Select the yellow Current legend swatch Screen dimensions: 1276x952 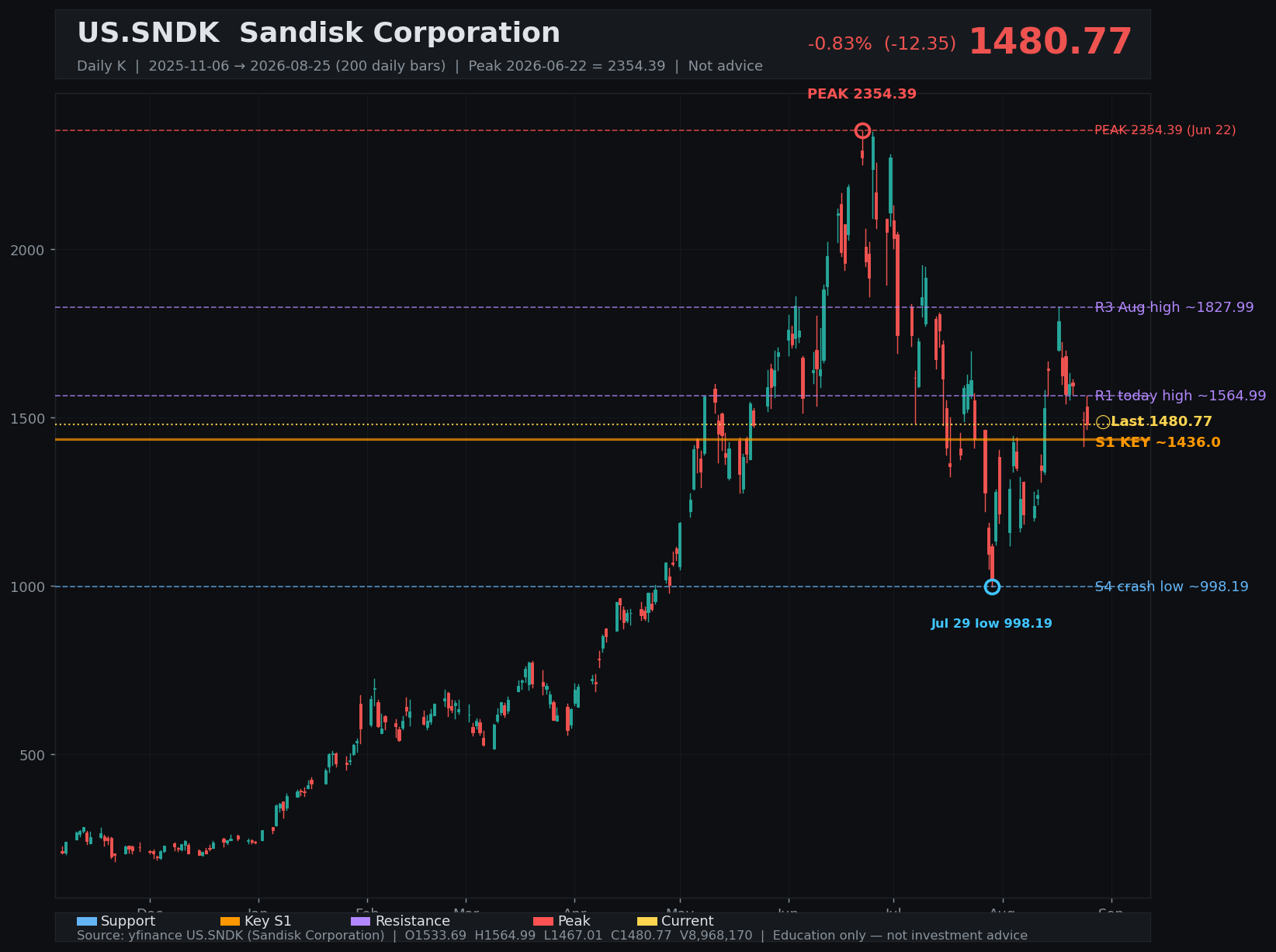coord(647,921)
